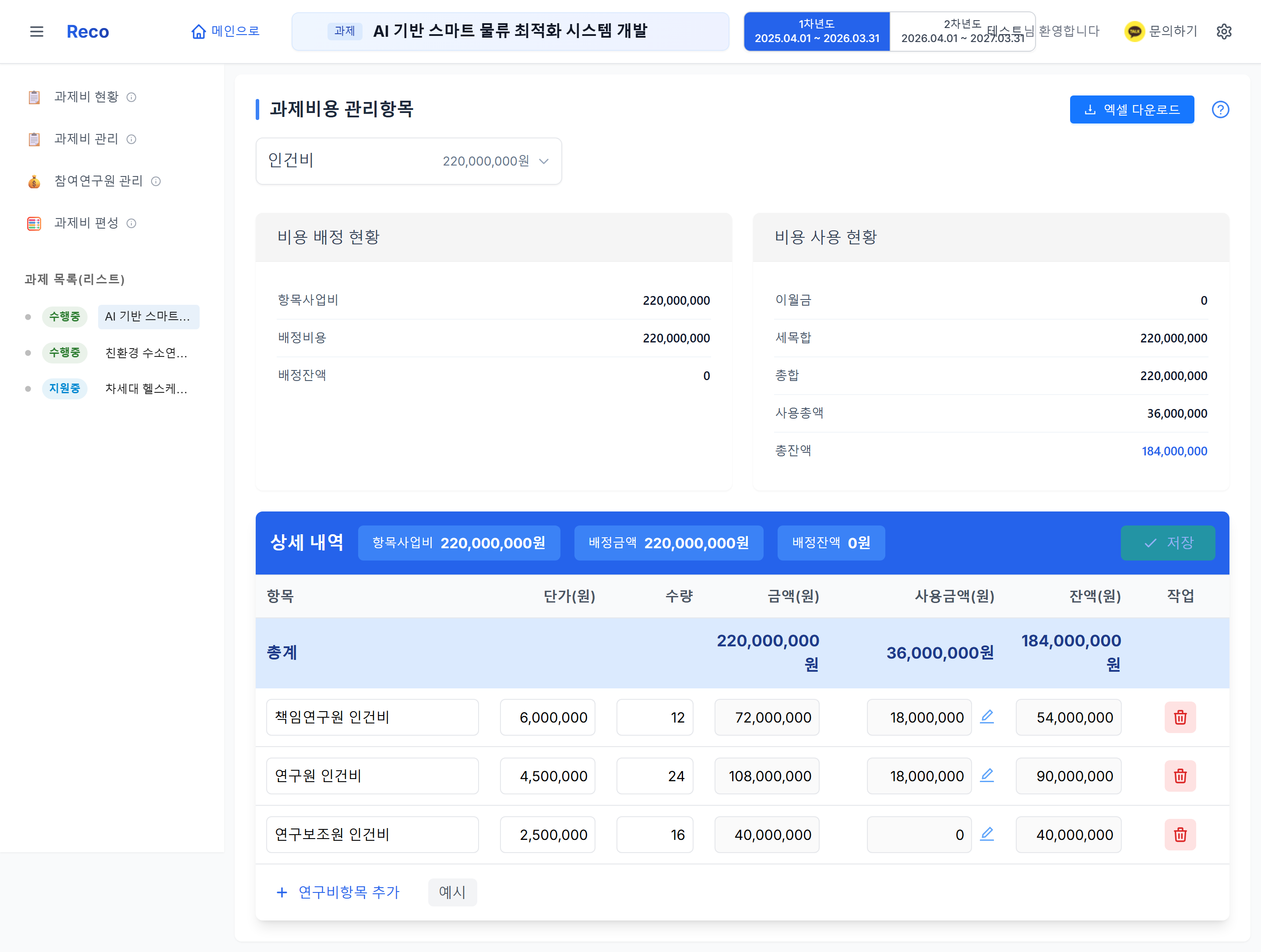The height and width of the screenshot is (952, 1261).
Task: Open 과제비 관리 menu
Action: [86, 139]
